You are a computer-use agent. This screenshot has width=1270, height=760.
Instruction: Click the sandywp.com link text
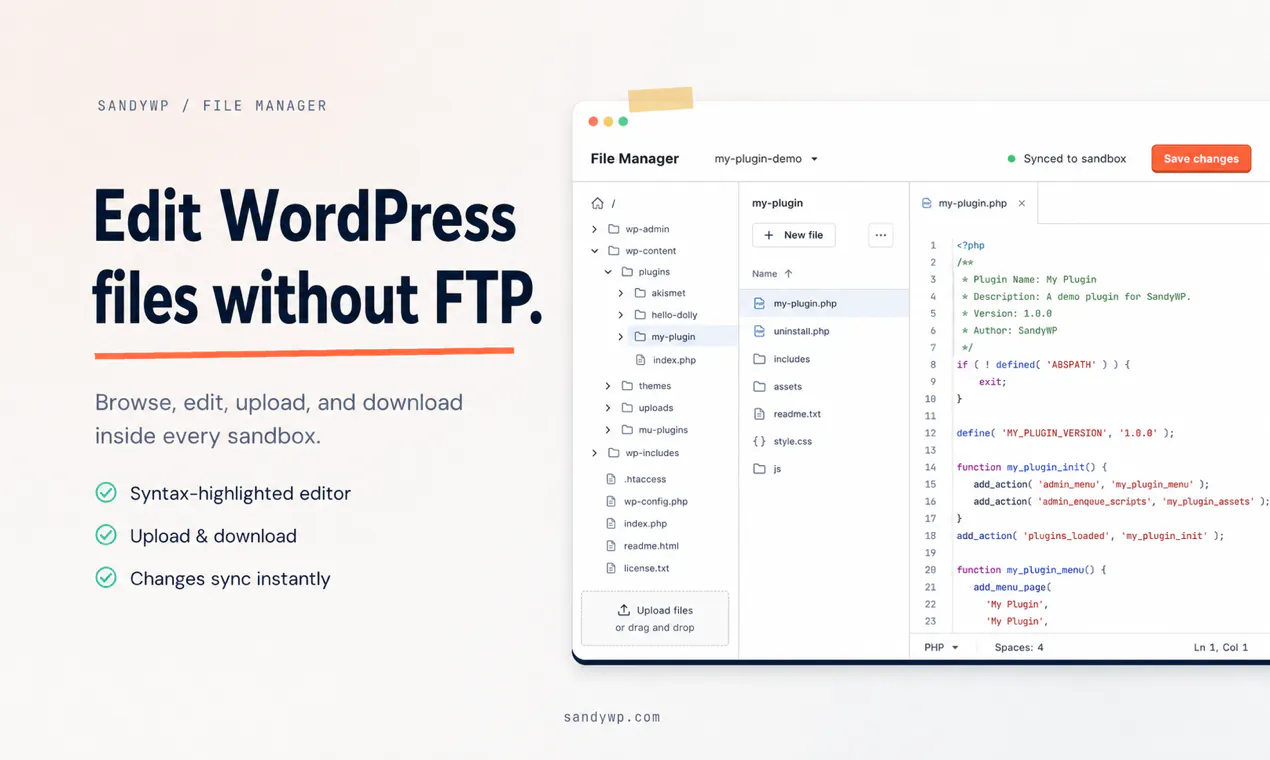point(612,717)
